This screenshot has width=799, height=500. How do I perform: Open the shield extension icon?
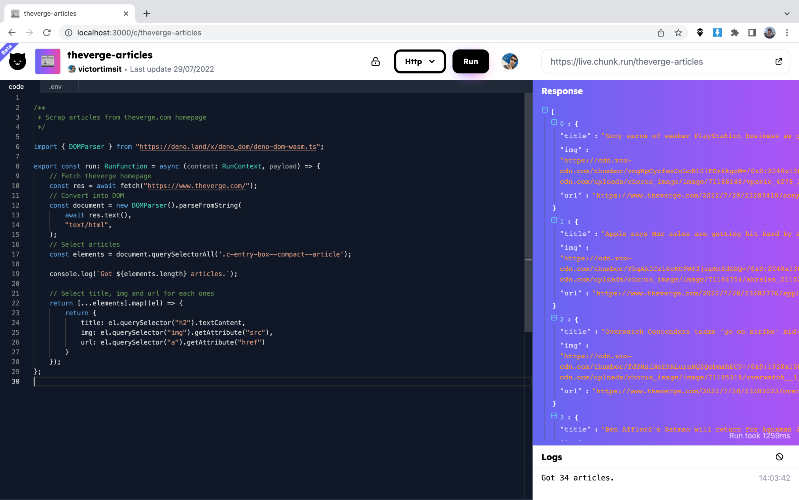[700, 33]
